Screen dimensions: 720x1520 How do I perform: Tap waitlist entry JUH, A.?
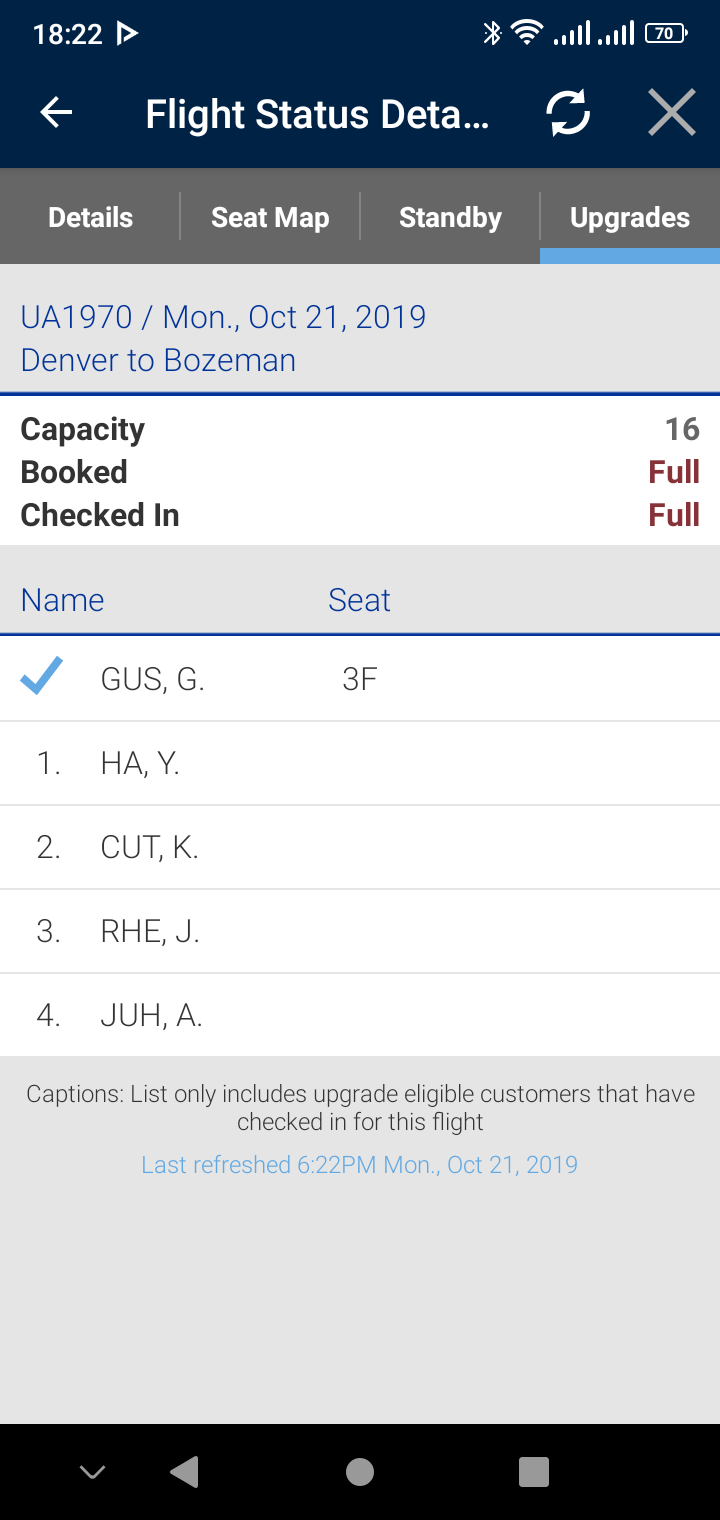pos(152,1016)
